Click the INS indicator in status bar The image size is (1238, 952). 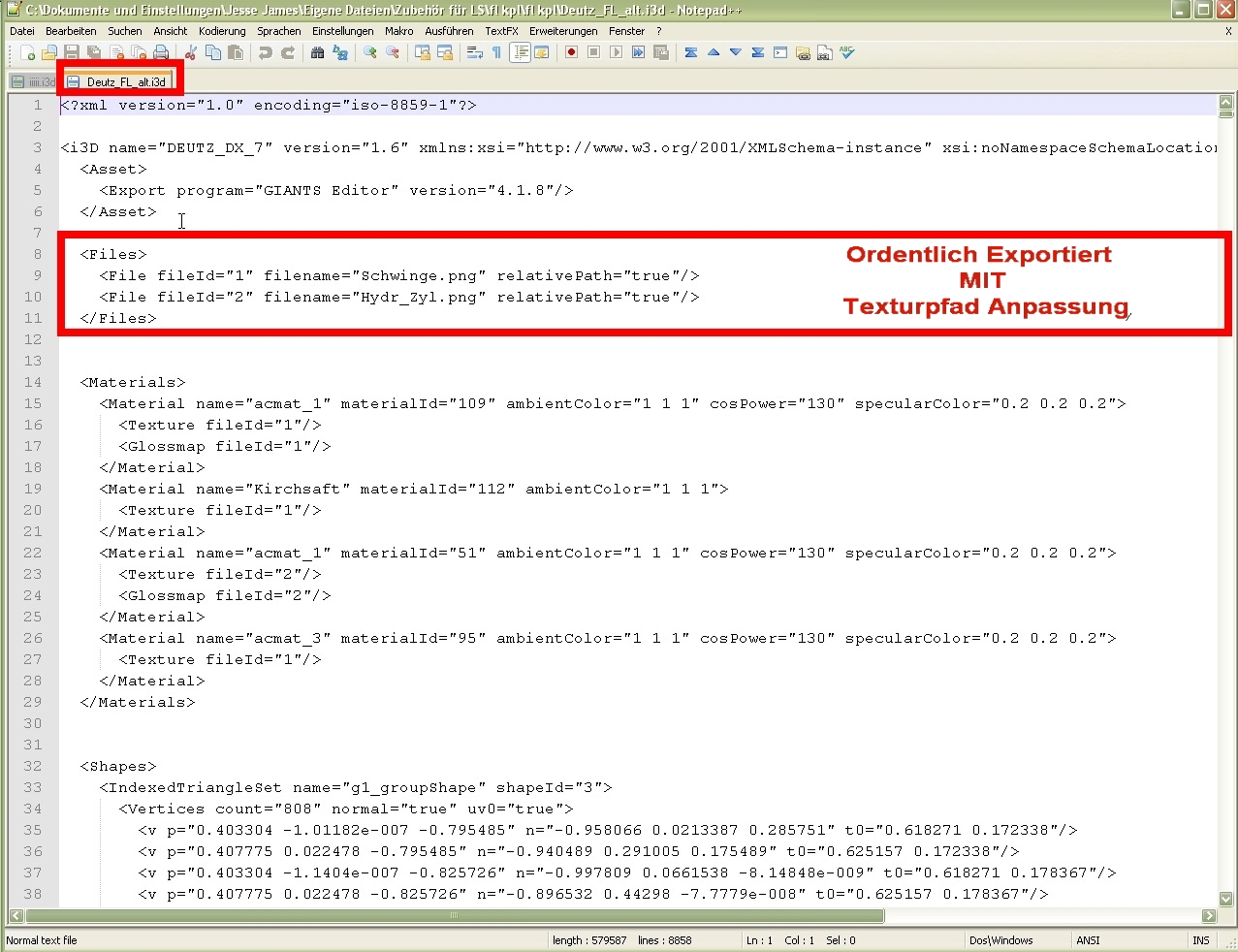[x=1201, y=940]
